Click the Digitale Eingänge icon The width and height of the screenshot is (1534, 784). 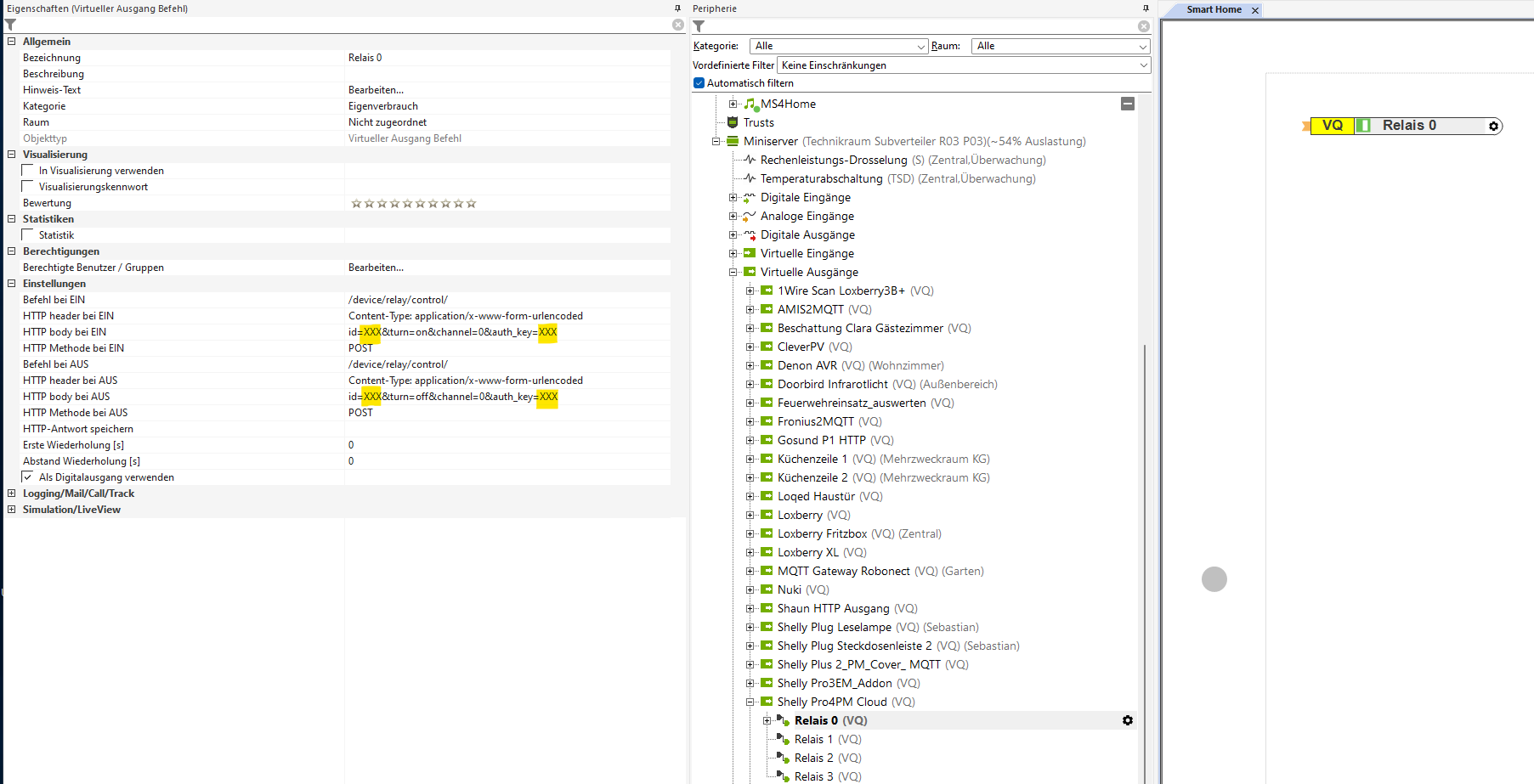tap(750, 197)
